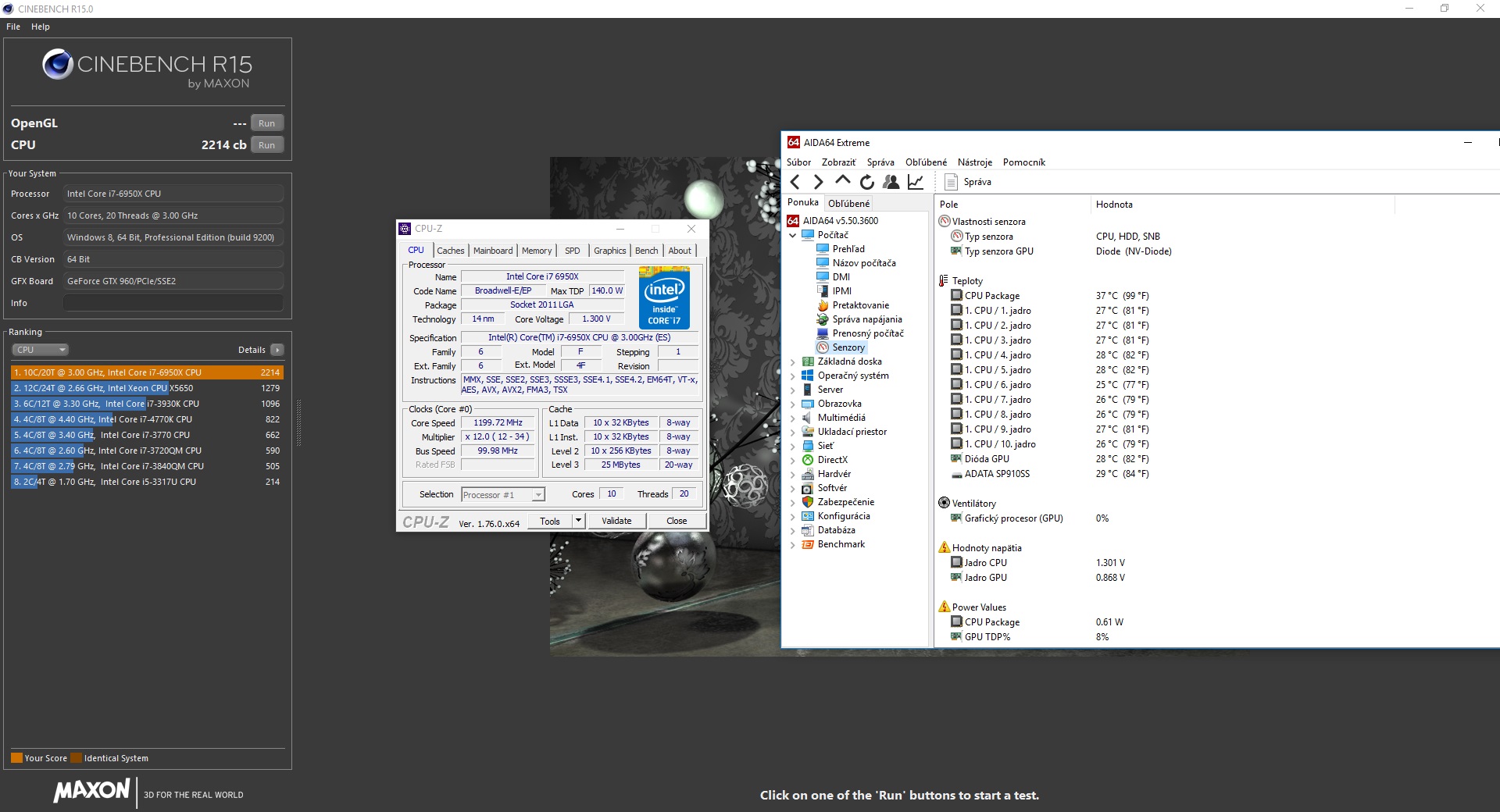Click AIDA64 forward navigation arrow

(x=819, y=182)
